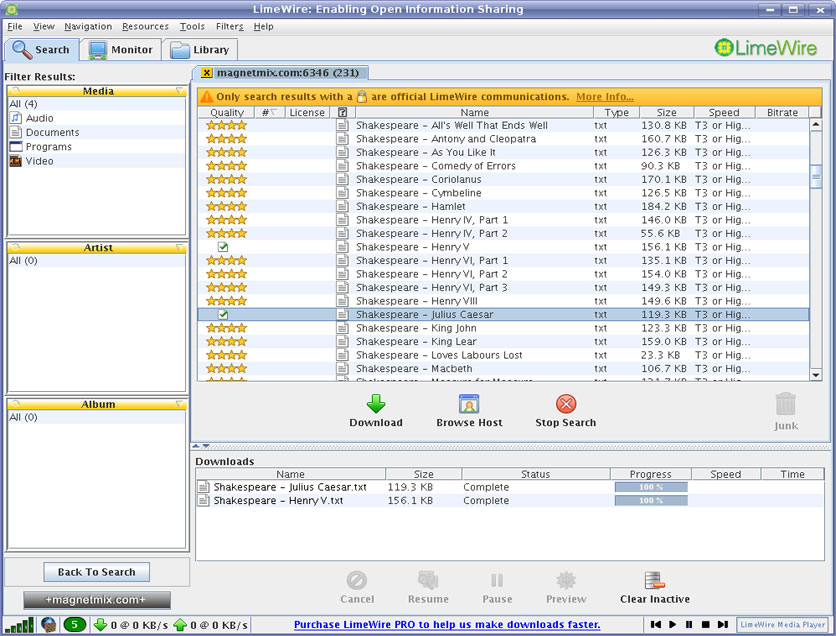Click the lock icon in the warning banner
The image size is (836, 636).
tap(362, 96)
